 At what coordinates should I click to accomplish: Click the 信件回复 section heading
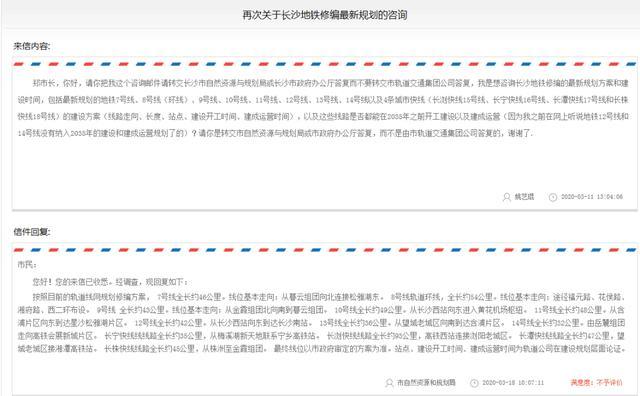32,232
